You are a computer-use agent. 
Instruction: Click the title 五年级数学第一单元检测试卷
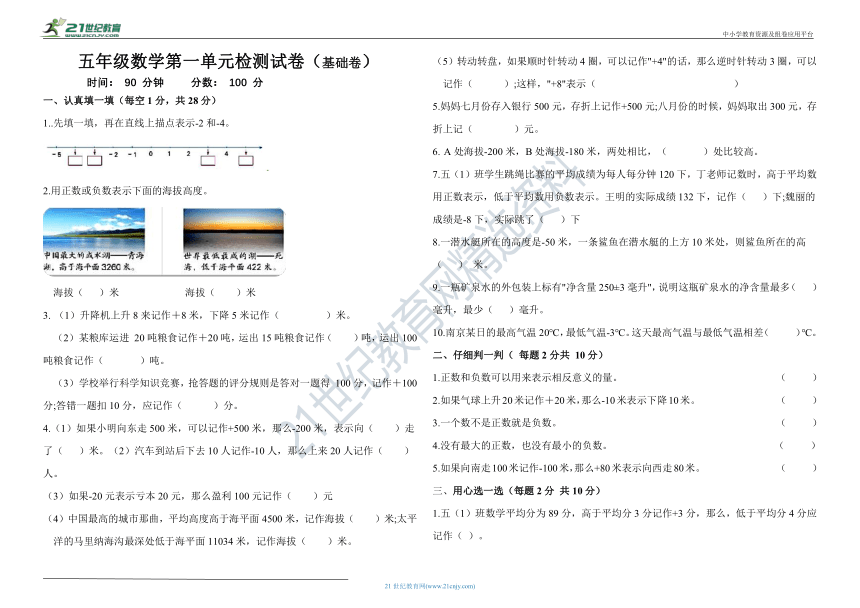(x=191, y=61)
